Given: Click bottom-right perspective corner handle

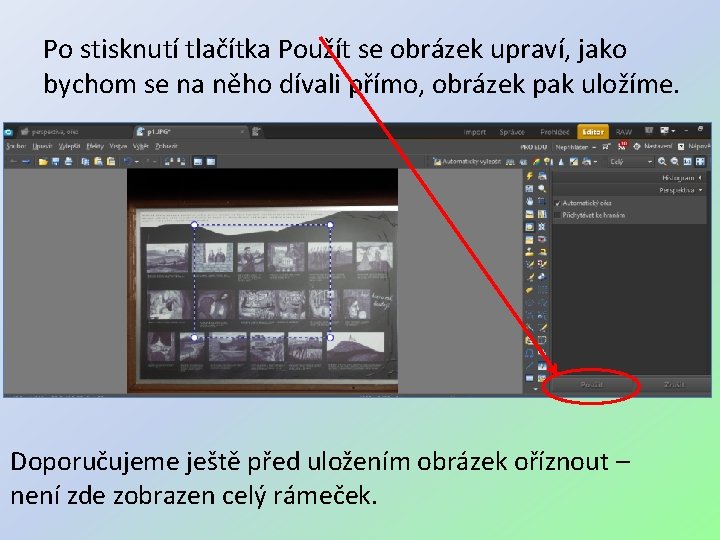Looking at the screenshot, I should coord(330,338).
